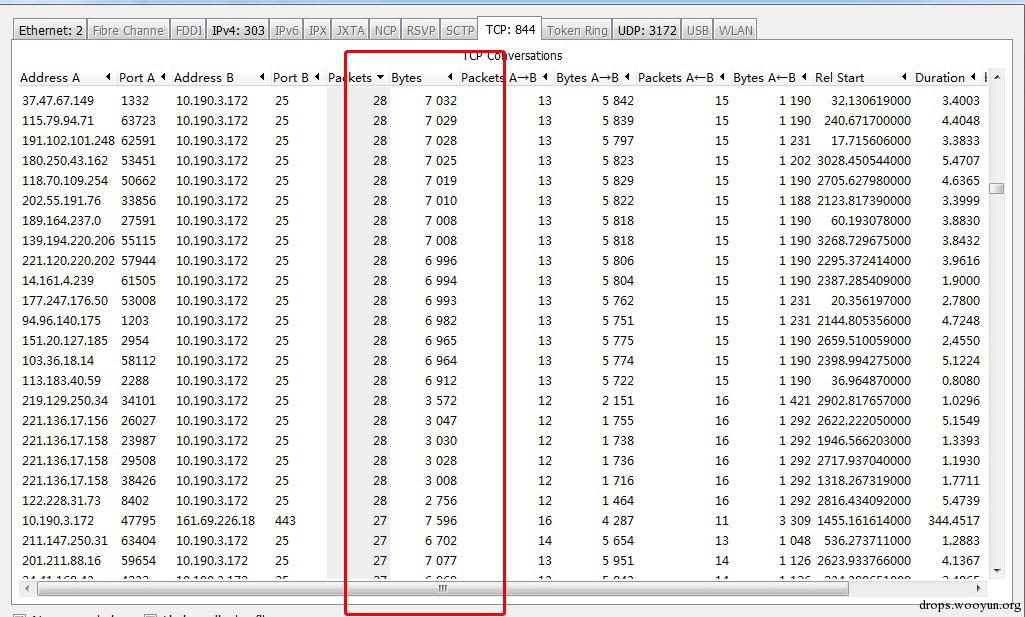
Task: Click the vertical scrollbar thumb
Action: 996,188
